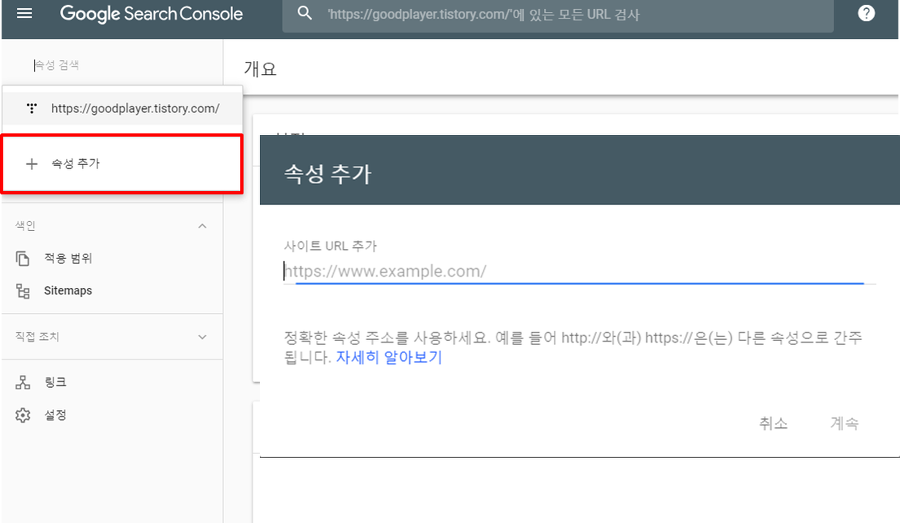Open the 자세히 알아보기 link

(389, 357)
